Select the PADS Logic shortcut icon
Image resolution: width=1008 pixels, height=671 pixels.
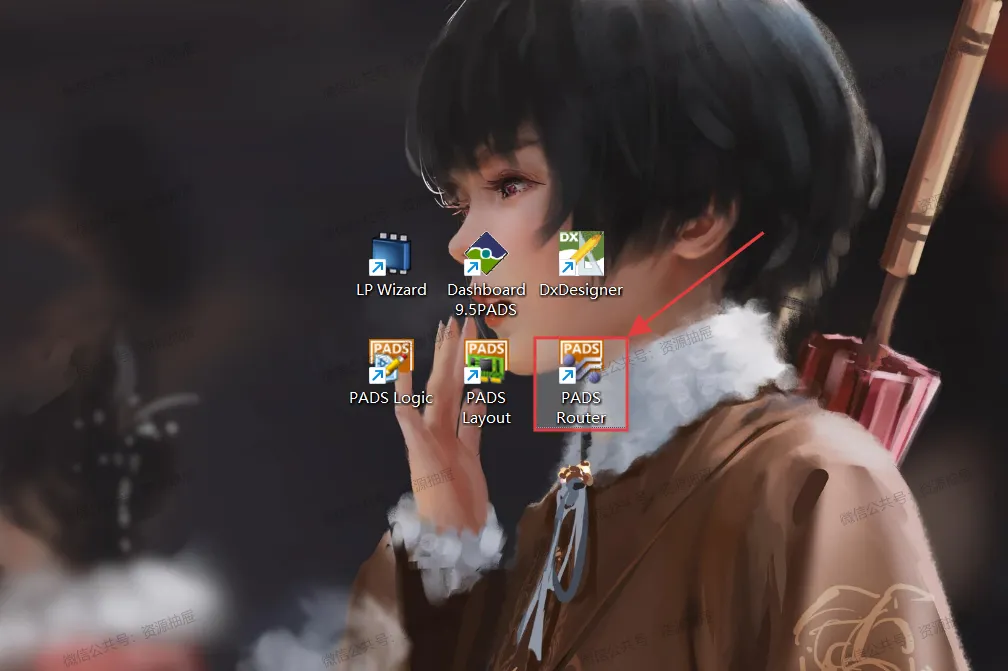click(x=391, y=362)
